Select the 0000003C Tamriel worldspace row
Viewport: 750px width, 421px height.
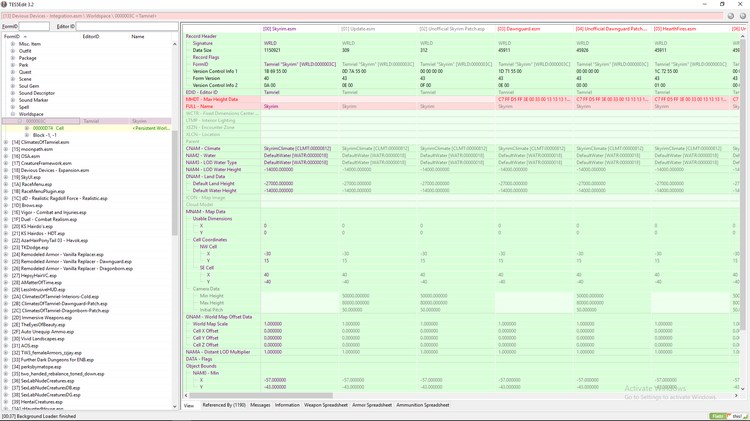point(86,122)
